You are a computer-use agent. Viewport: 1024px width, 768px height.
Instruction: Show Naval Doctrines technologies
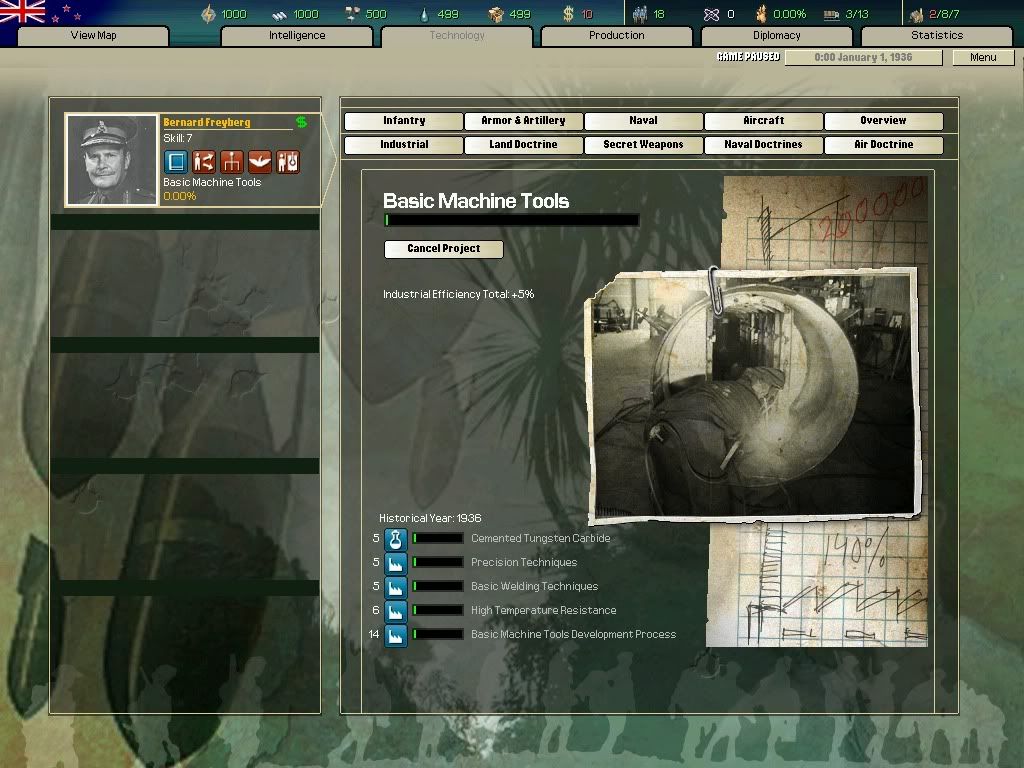click(x=763, y=145)
